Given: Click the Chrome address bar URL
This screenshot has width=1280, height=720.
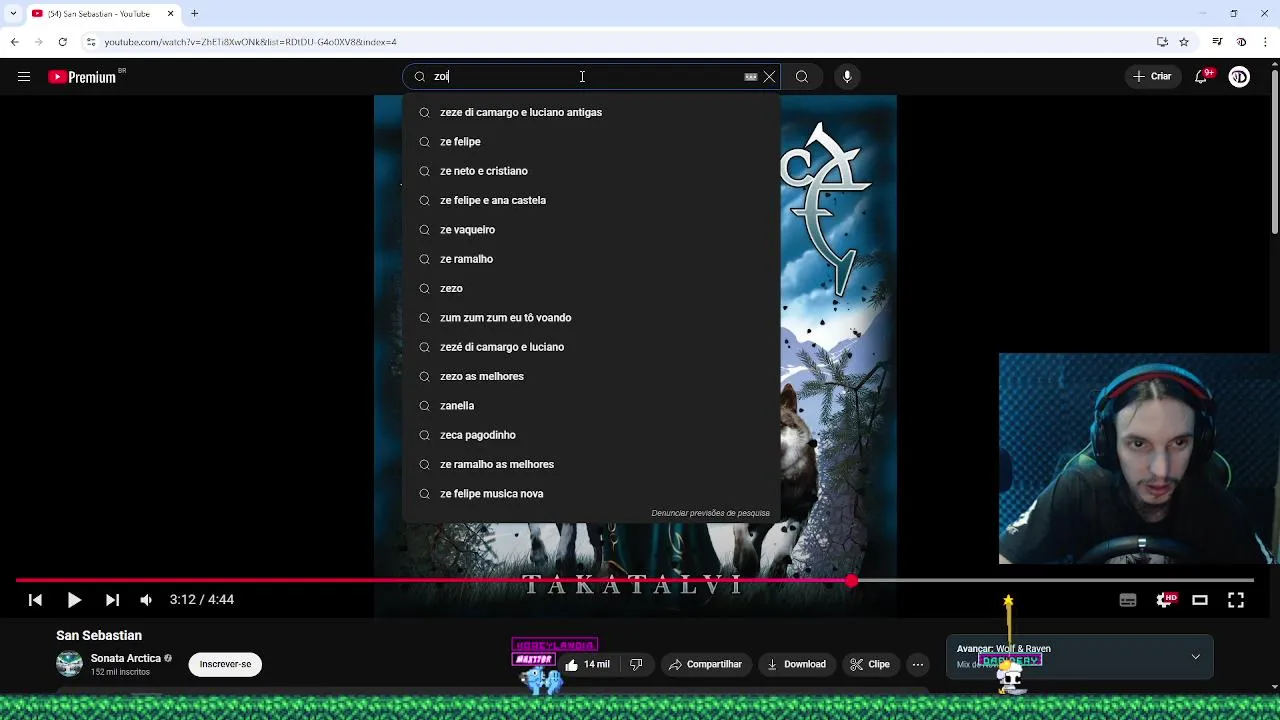Looking at the screenshot, I should (250, 42).
